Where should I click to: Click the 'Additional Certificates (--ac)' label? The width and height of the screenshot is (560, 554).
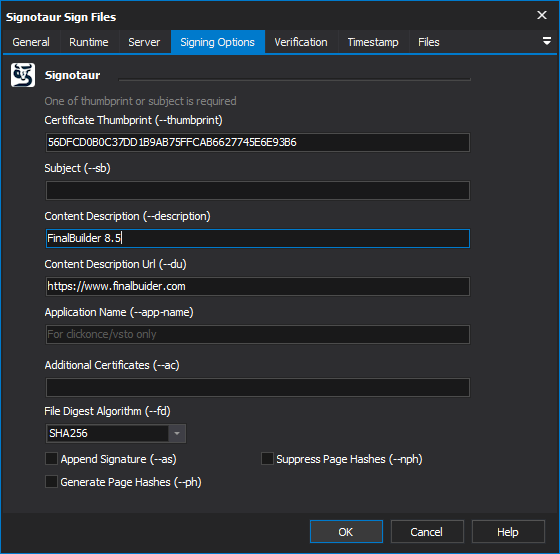coord(112,365)
